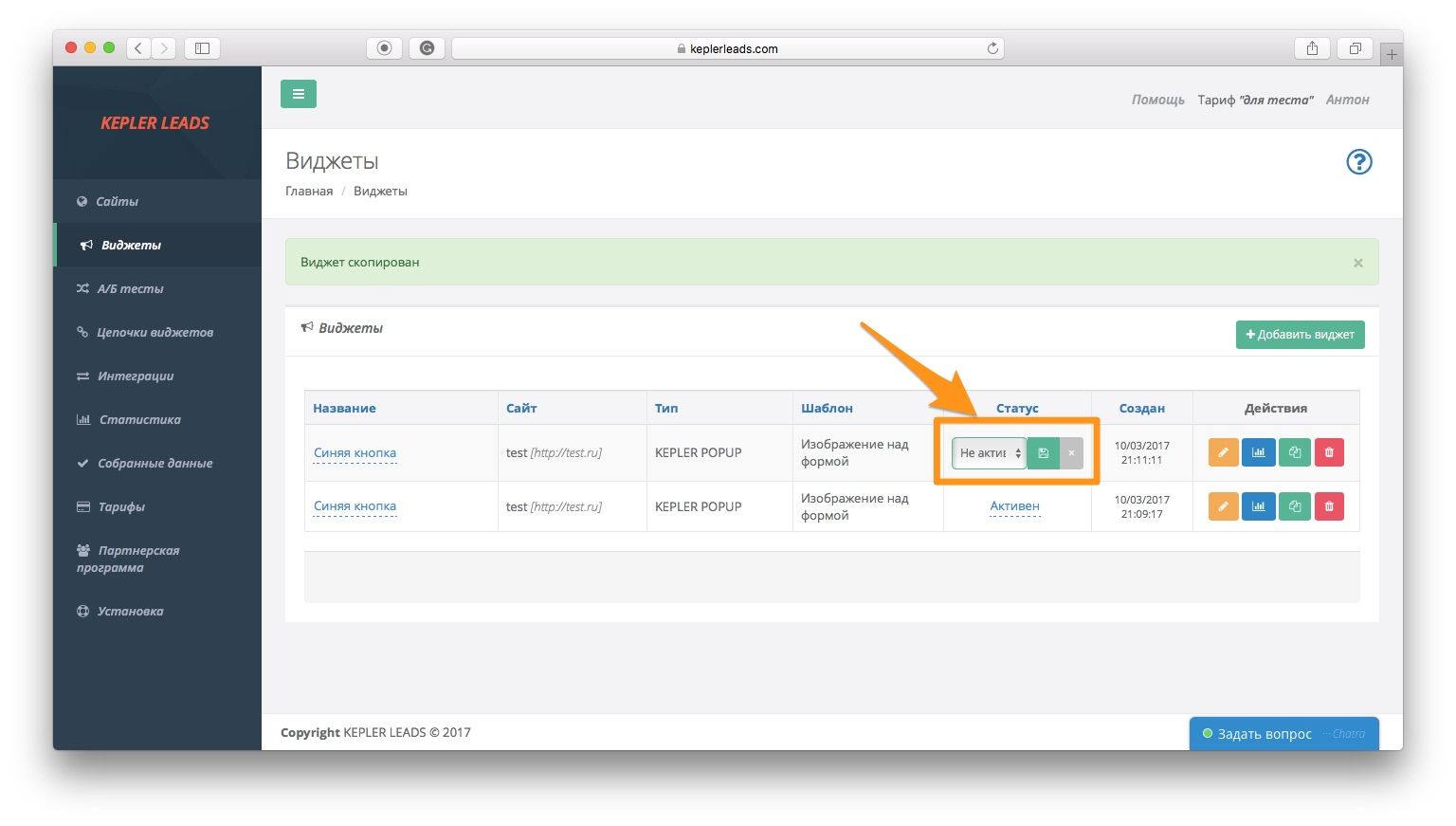
Task: Click the Grammarly-style G extension icon
Action: (x=427, y=48)
